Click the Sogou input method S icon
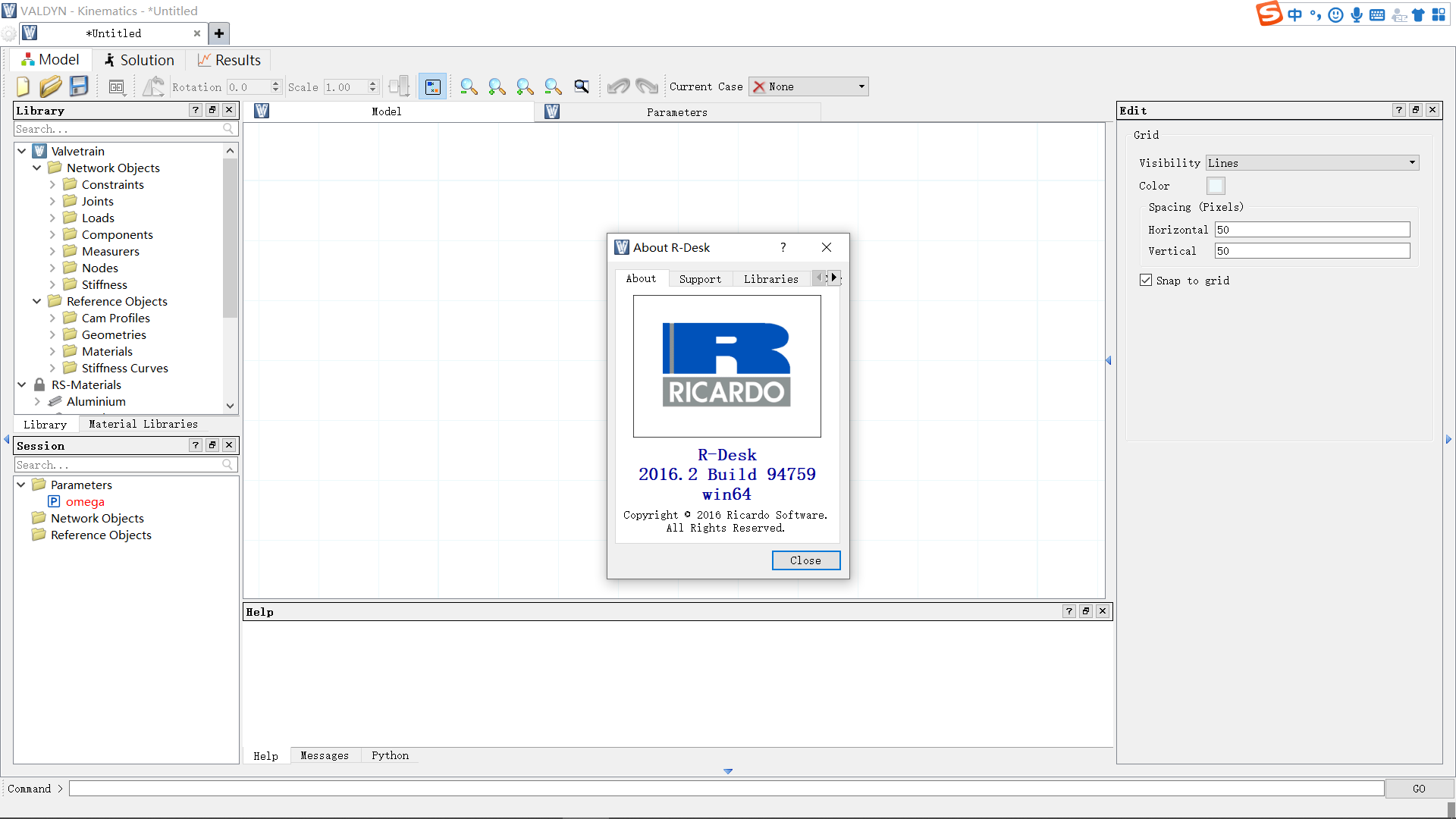 pos(1269,14)
